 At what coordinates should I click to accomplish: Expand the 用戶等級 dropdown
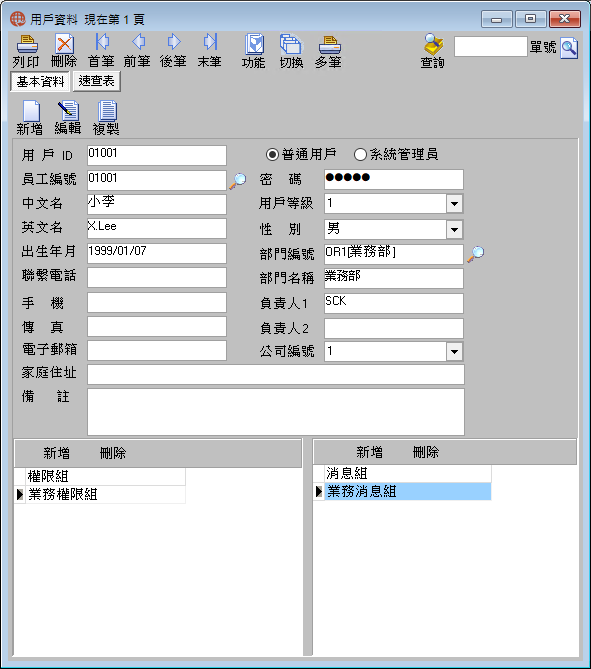(454, 204)
